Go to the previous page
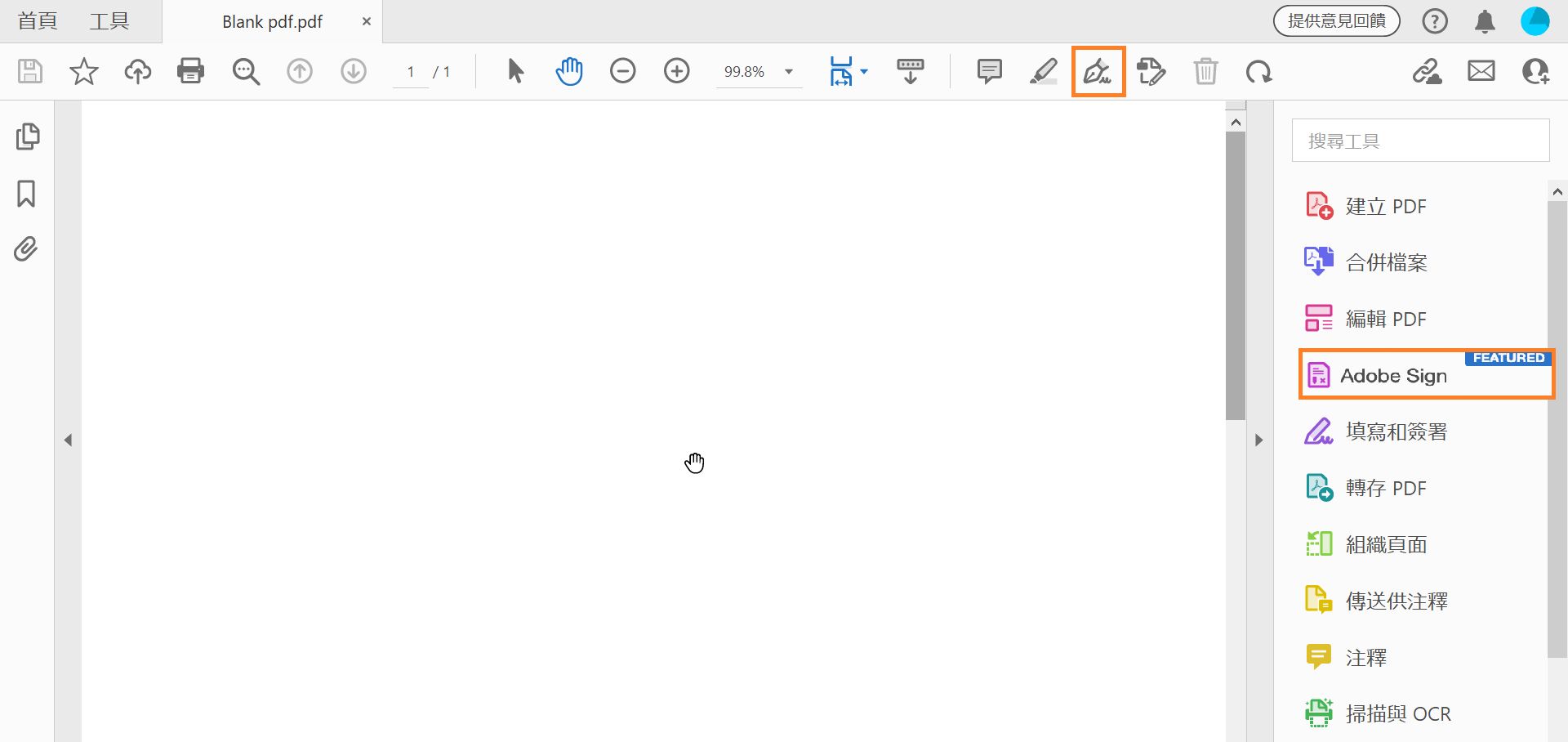Image resolution: width=1568 pixels, height=742 pixels. pyautogui.click(x=300, y=72)
